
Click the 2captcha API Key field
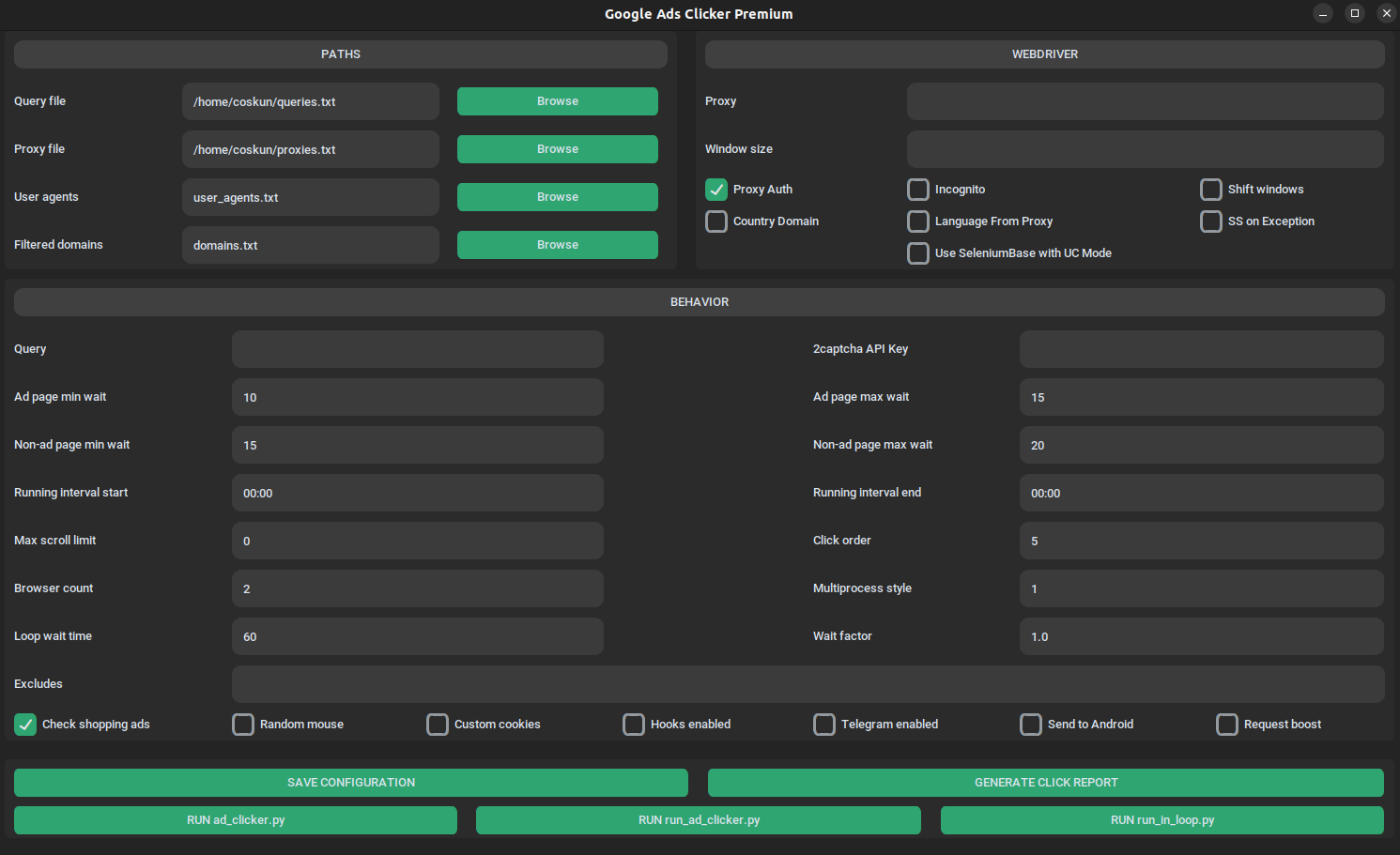coord(1201,348)
